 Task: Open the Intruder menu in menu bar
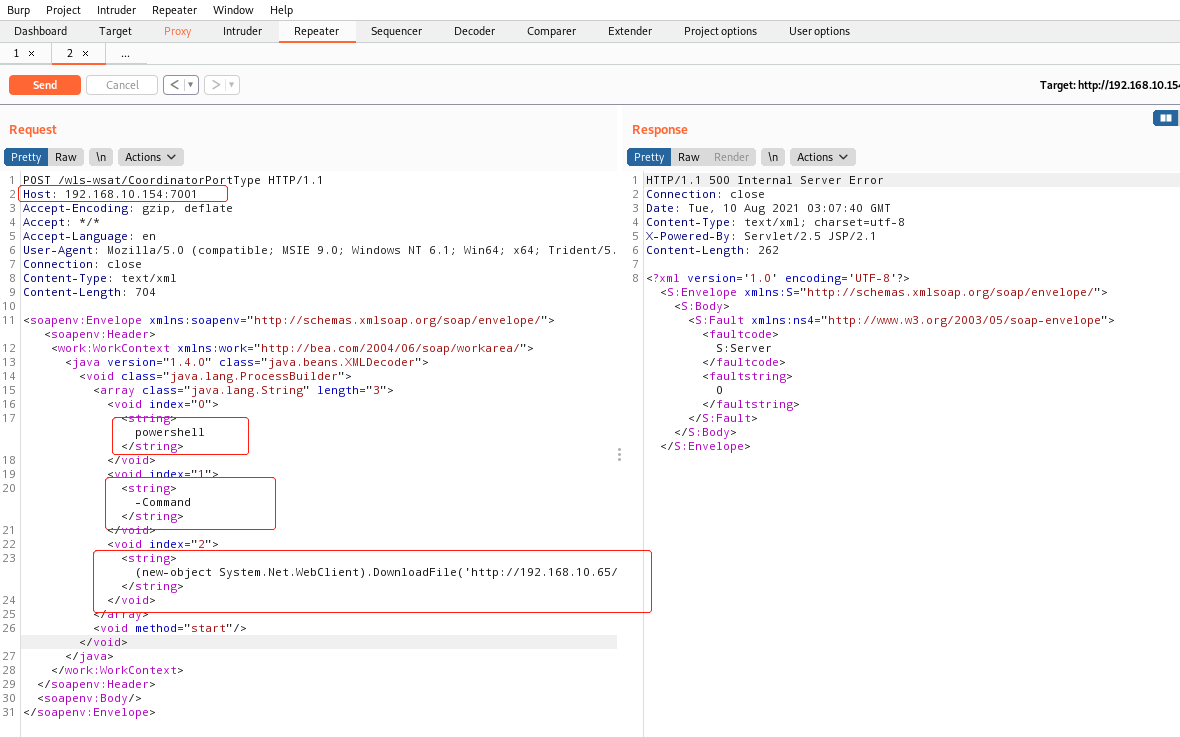[117, 10]
